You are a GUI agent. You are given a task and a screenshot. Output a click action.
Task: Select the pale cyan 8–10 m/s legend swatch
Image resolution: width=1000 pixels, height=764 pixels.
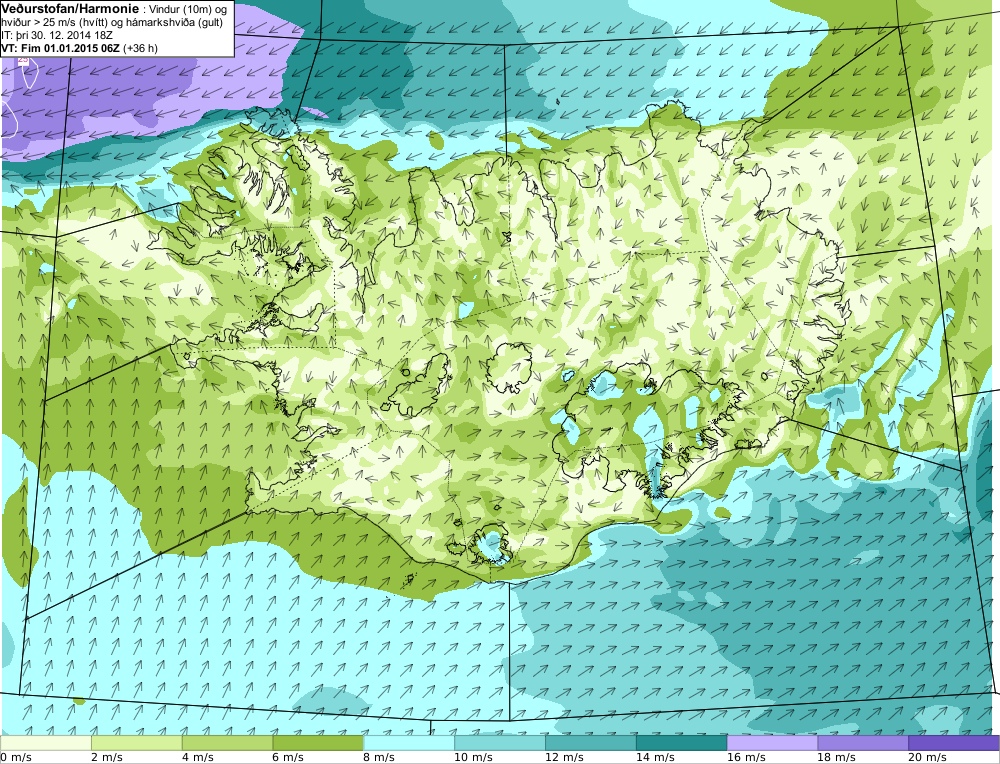point(409,743)
